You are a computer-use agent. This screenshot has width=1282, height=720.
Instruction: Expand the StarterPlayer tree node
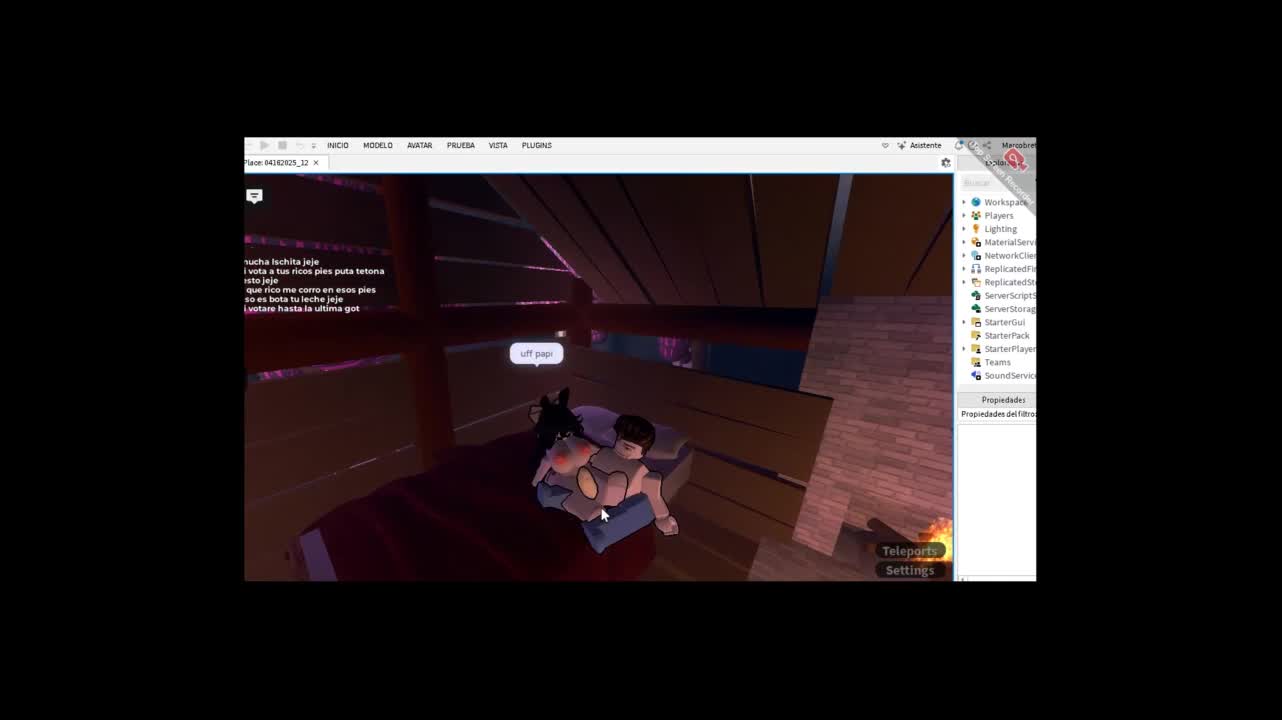[964, 349]
